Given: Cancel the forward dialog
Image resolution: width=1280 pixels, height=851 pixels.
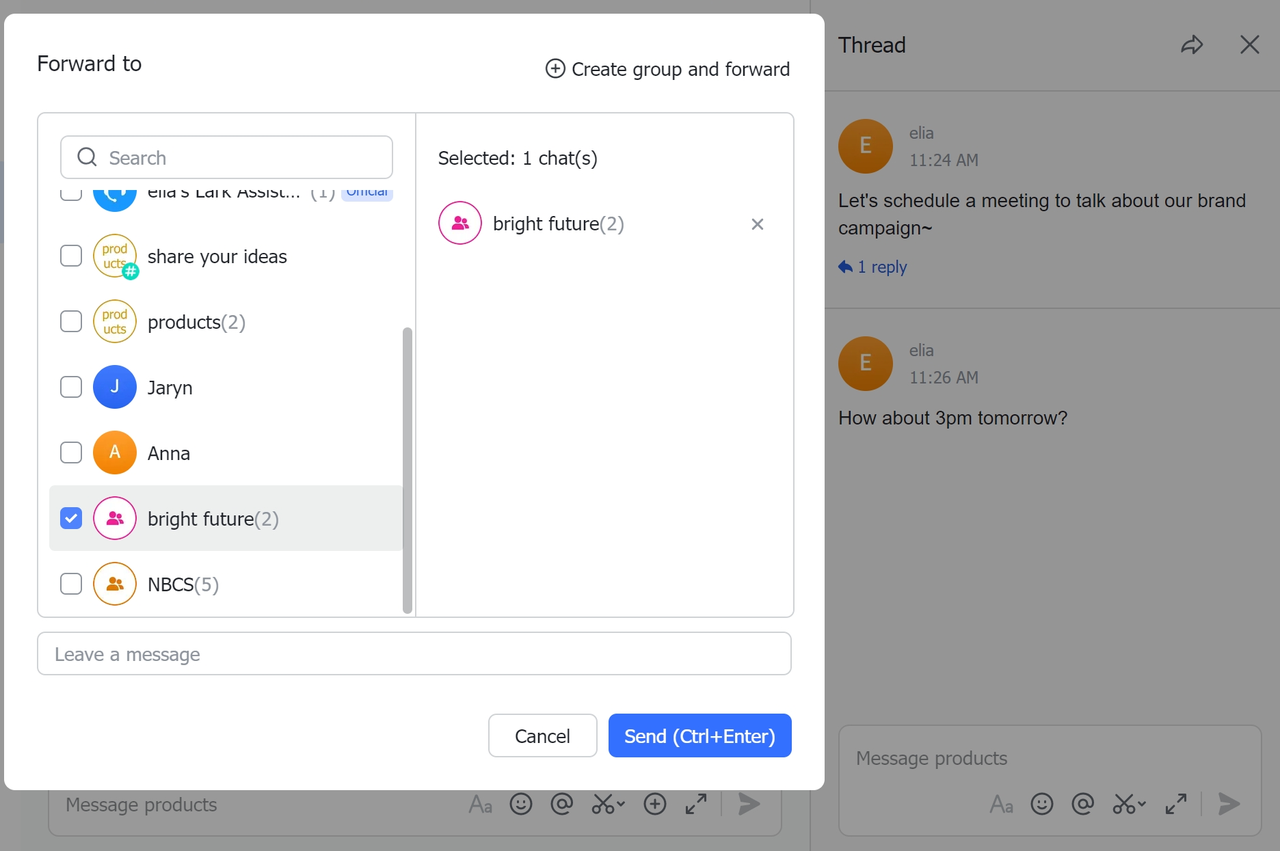Looking at the screenshot, I should [x=542, y=736].
